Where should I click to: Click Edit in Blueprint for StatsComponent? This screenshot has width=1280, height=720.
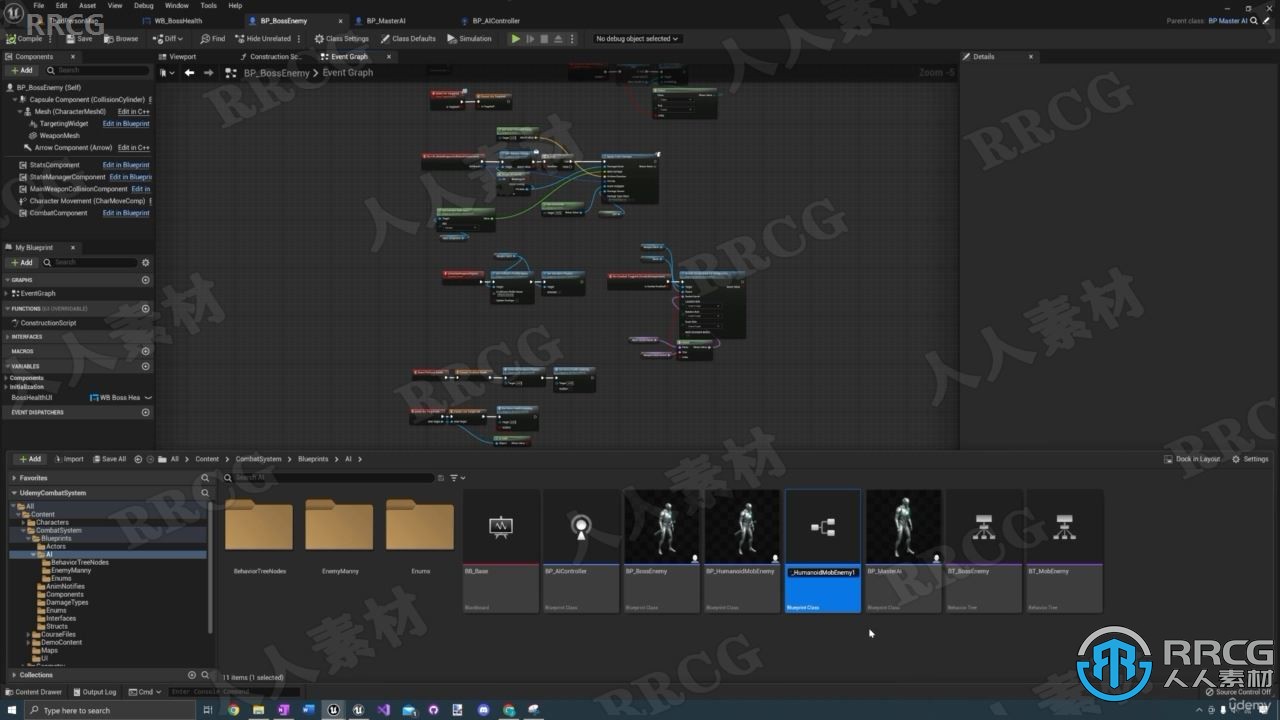(126, 165)
